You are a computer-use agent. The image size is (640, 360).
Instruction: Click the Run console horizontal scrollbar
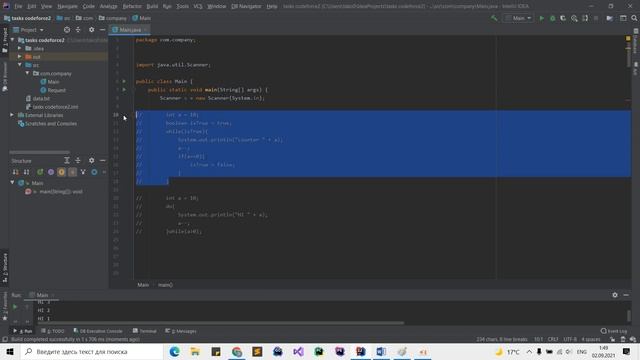point(220,322)
